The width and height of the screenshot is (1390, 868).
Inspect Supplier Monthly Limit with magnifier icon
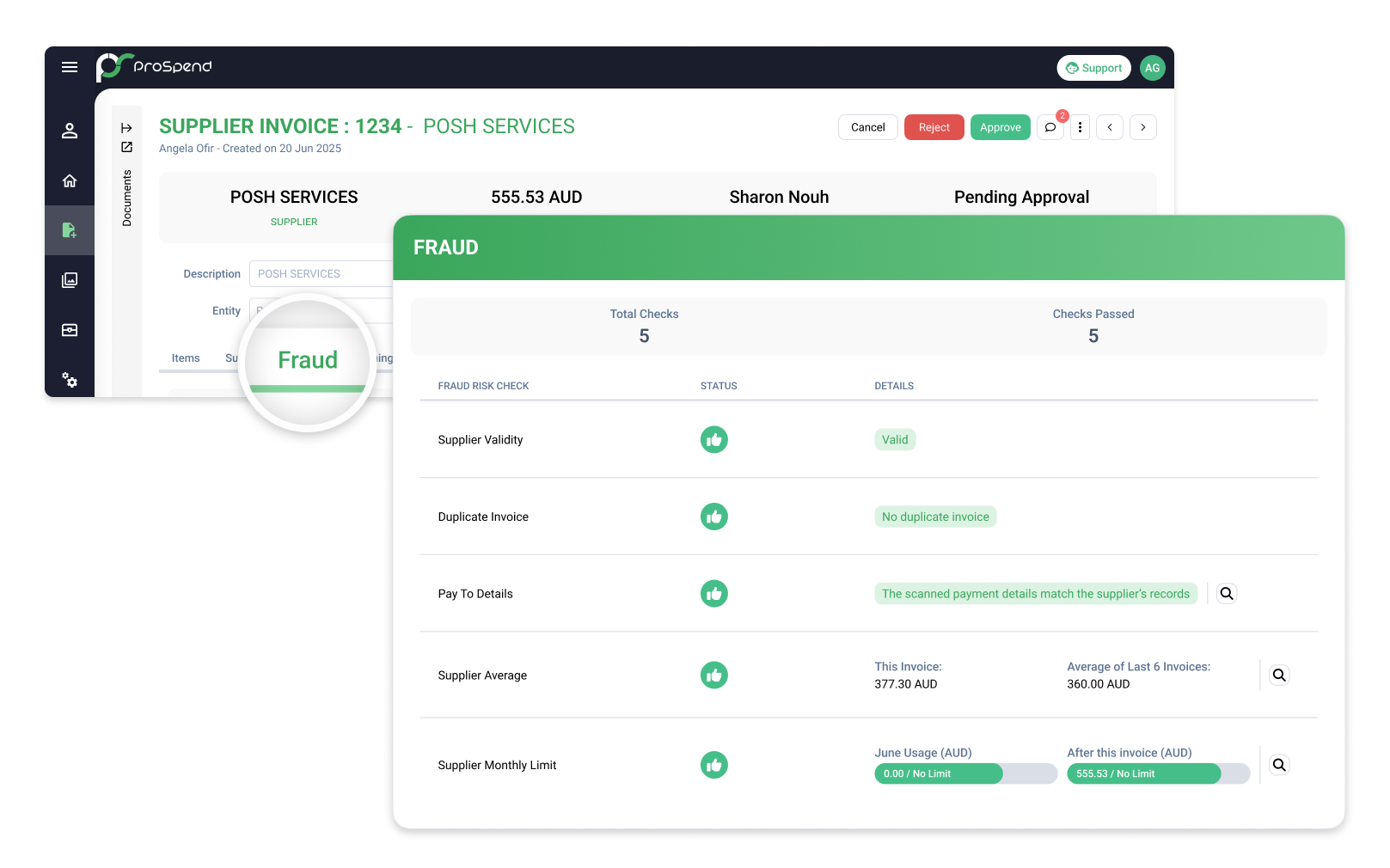[x=1279, y=765]
